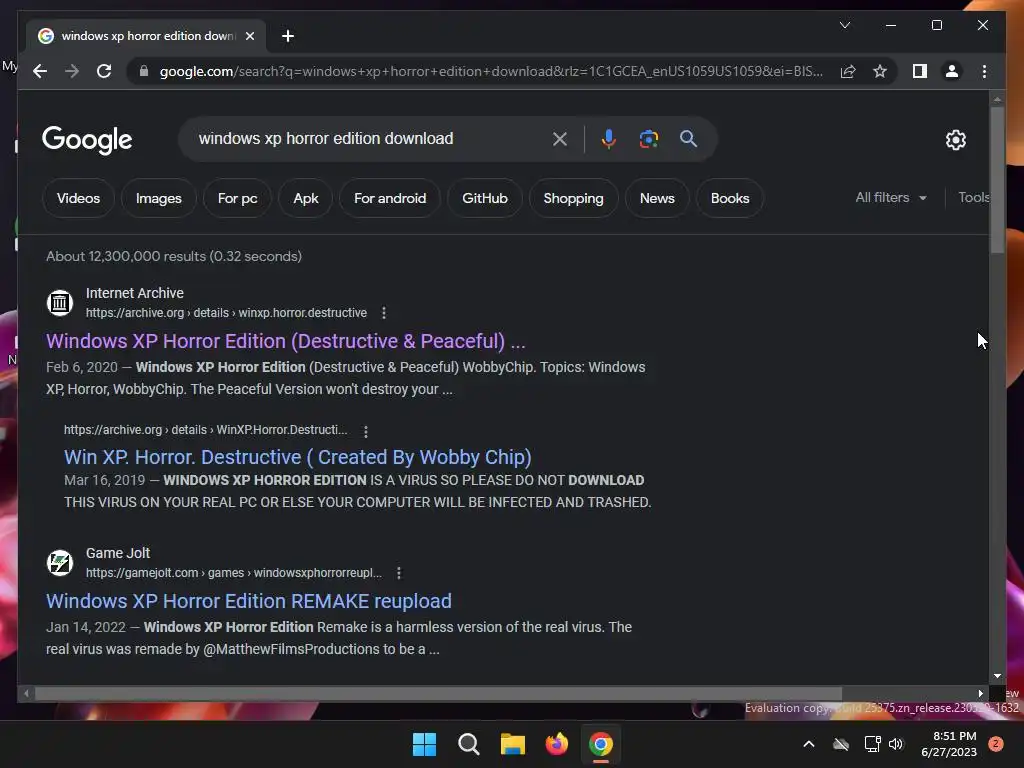Screen dimensions: 1024x768
Task: Open Chrome's three-dot menu
Action: click(984, 71)
